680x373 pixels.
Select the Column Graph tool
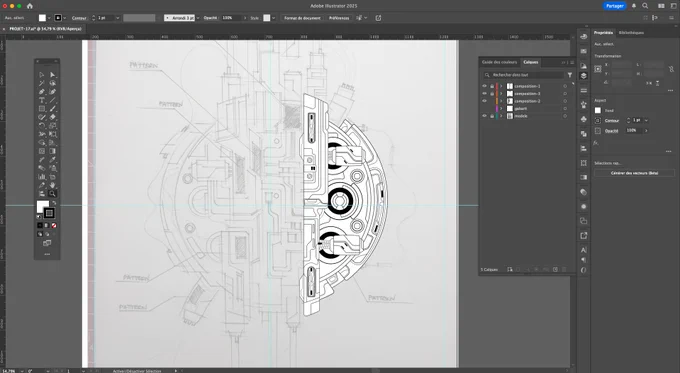(x=42, y=177)
